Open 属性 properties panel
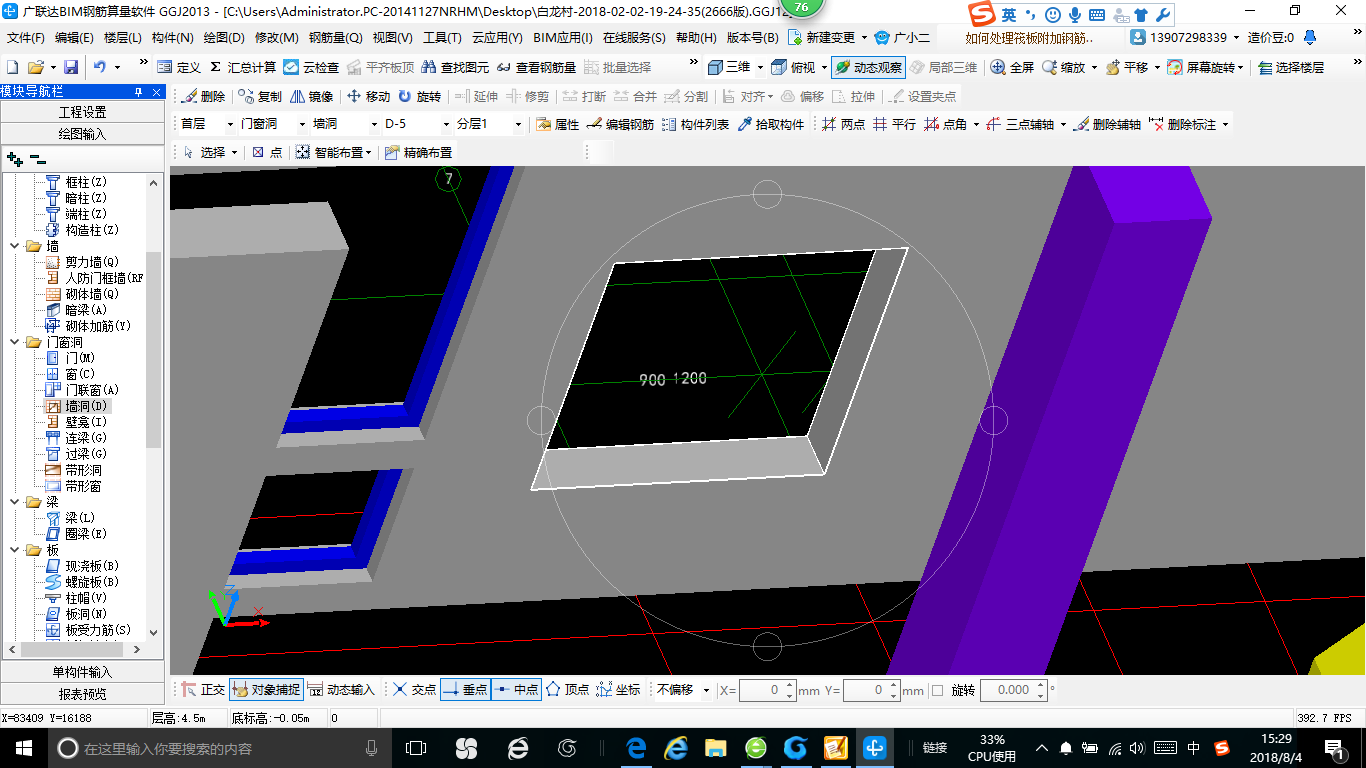This screenshot has height=768, width=1366. coord(557,124)
